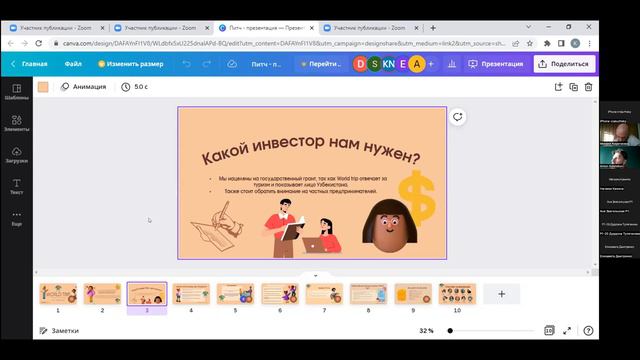640x360 pixels.
Task: Open the insights chart icon
Action: pos(452,64)
